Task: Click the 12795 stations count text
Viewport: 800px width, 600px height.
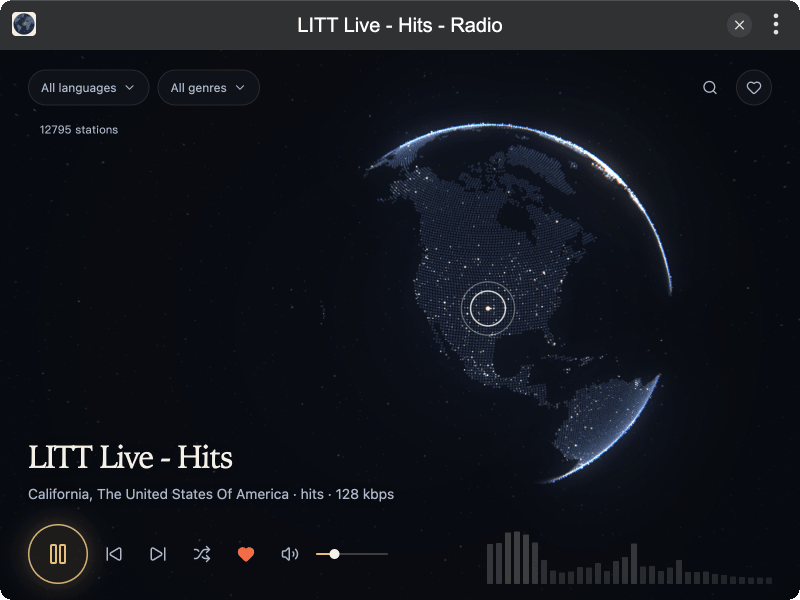Action: [79, 130]
